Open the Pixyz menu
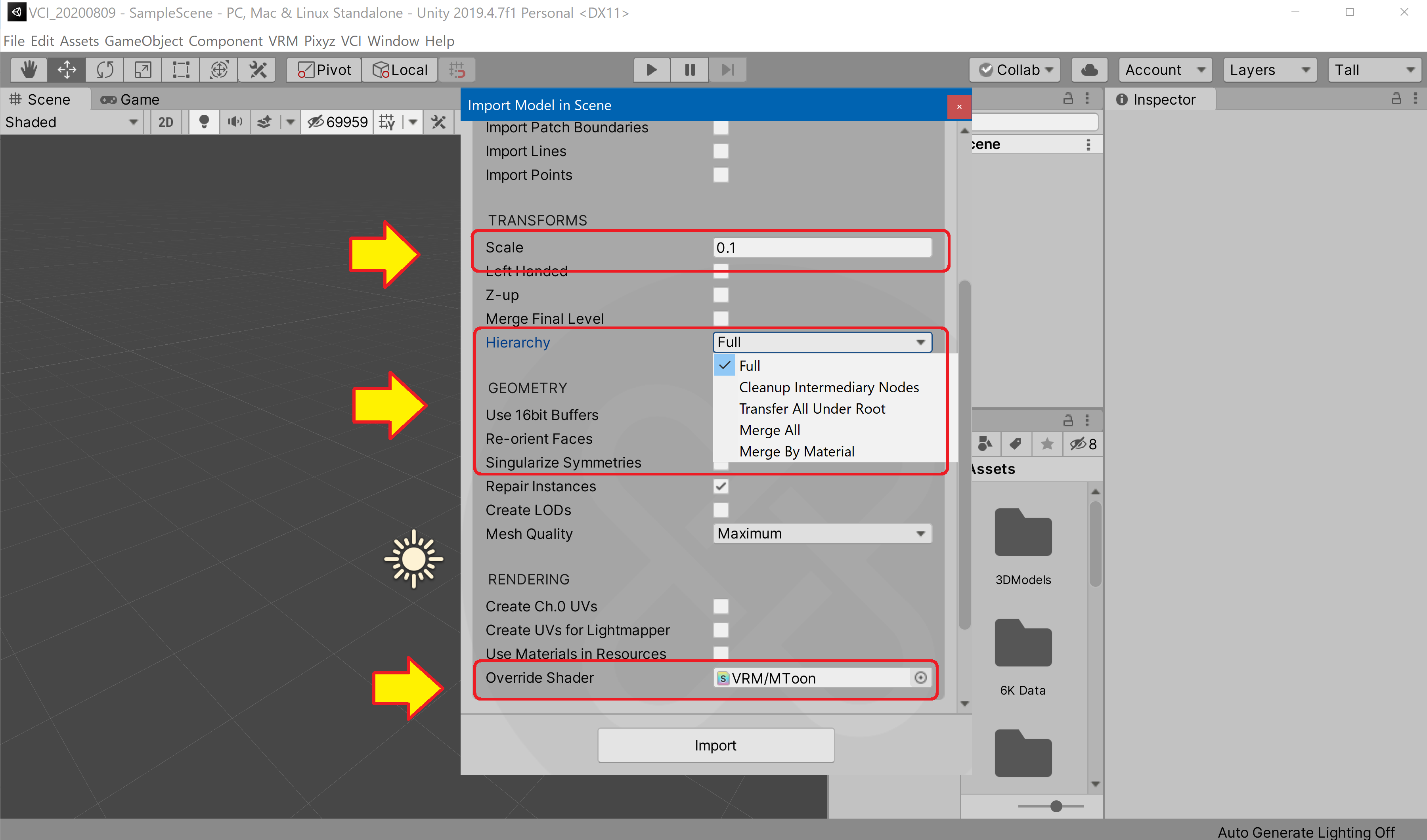This screenshot has width=1427, height=840. (x=319, y=41)
